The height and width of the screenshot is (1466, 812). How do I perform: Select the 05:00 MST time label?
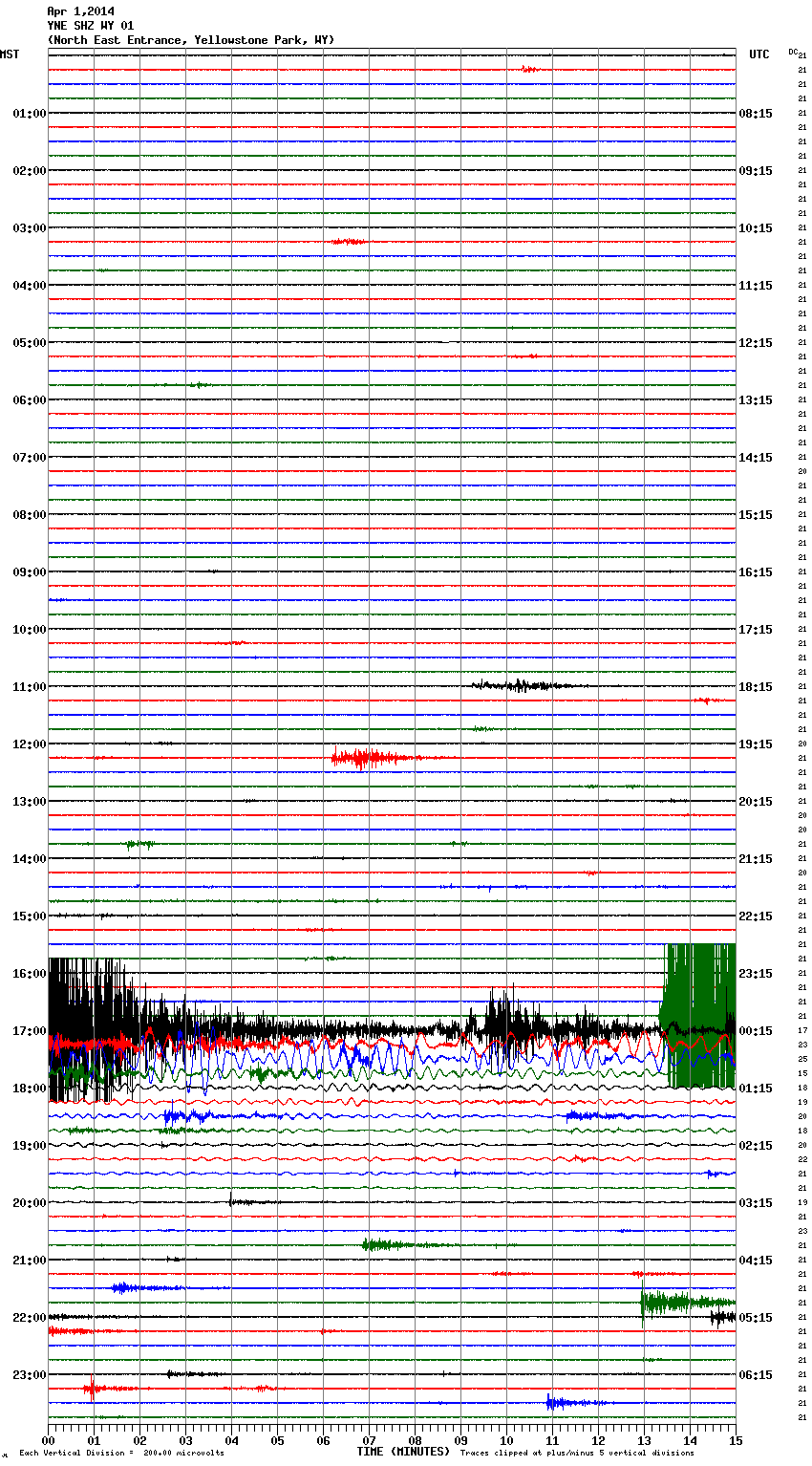[x=30, y=343]
